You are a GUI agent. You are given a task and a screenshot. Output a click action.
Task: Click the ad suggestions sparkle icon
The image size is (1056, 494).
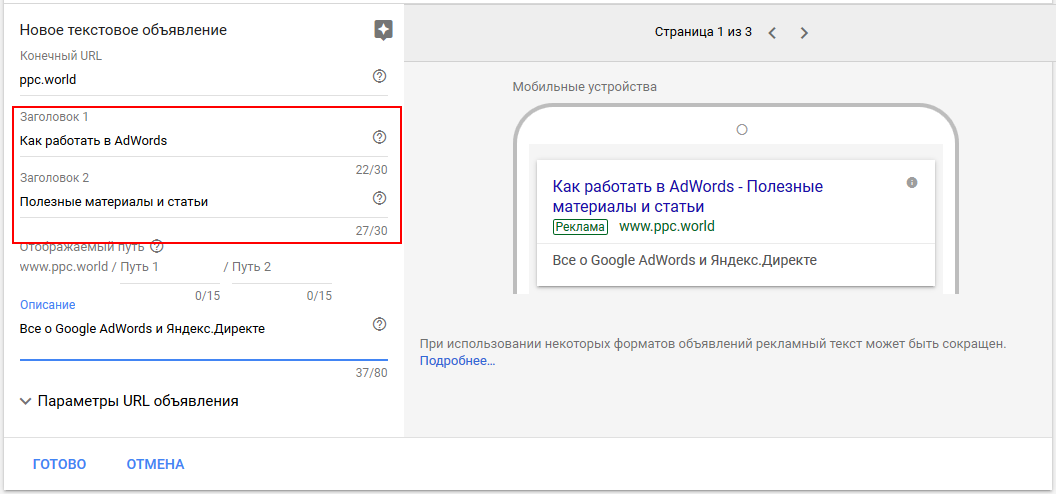click(x=383, y=30)
